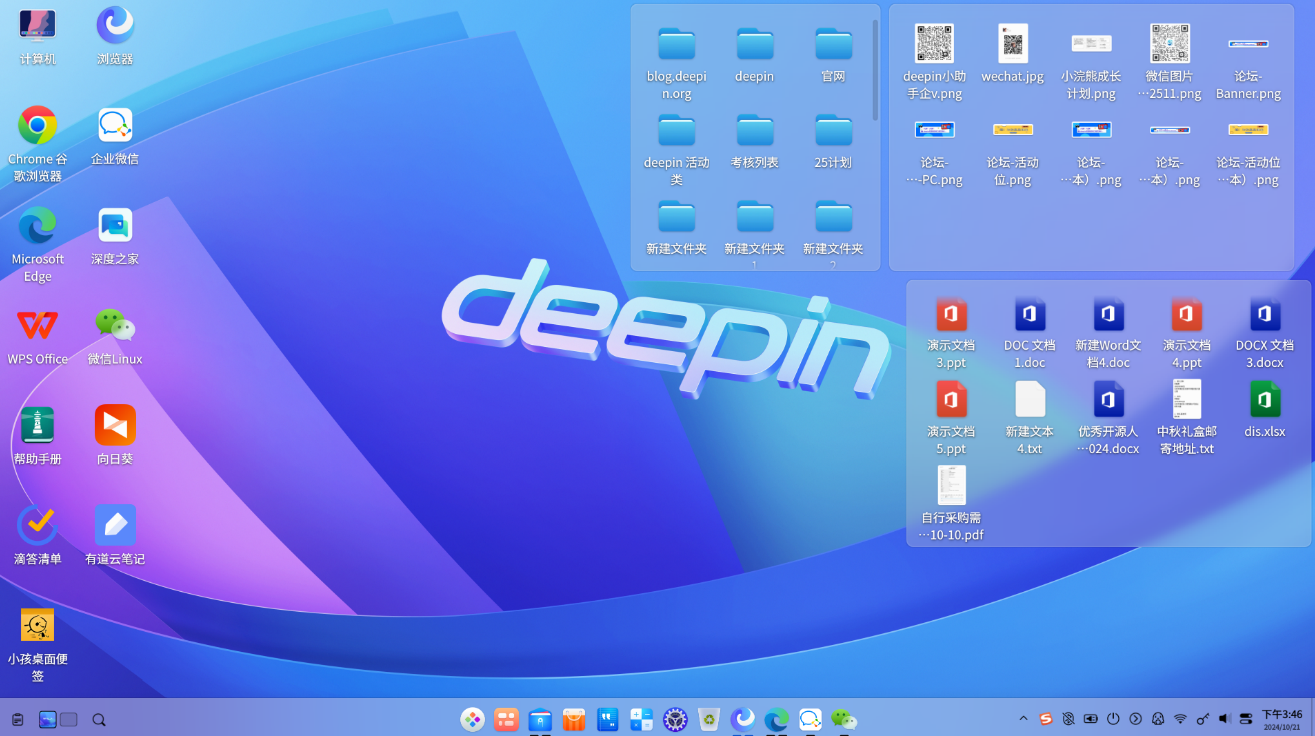Screen dimensions: 1315x736
Task: Launch deepin Browser from the taskbar
Action: [743, 719]
